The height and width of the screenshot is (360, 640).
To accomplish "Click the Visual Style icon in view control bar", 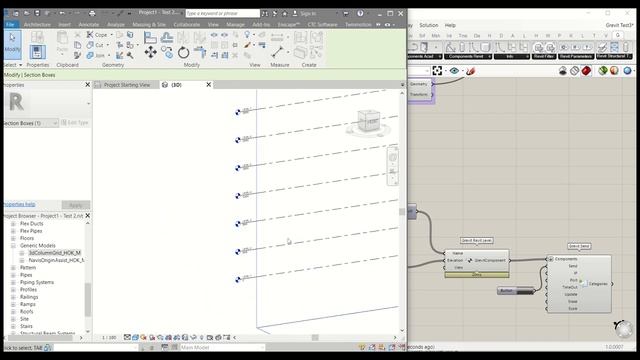I will pyautogui.click(x=135, y=338).
